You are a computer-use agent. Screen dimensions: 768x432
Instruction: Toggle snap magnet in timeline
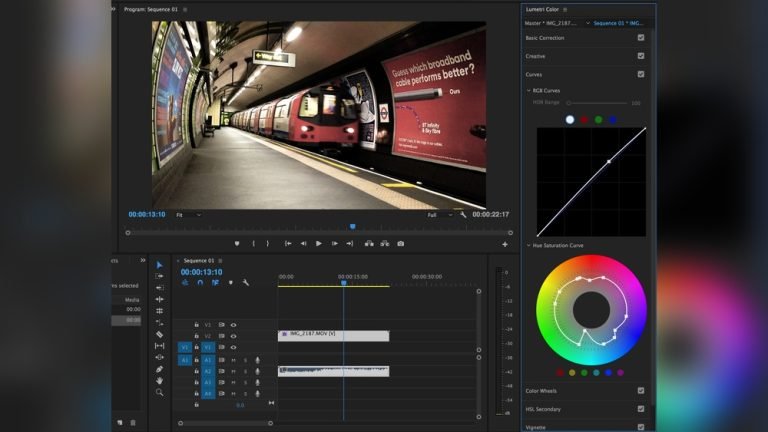click(200, 283)
